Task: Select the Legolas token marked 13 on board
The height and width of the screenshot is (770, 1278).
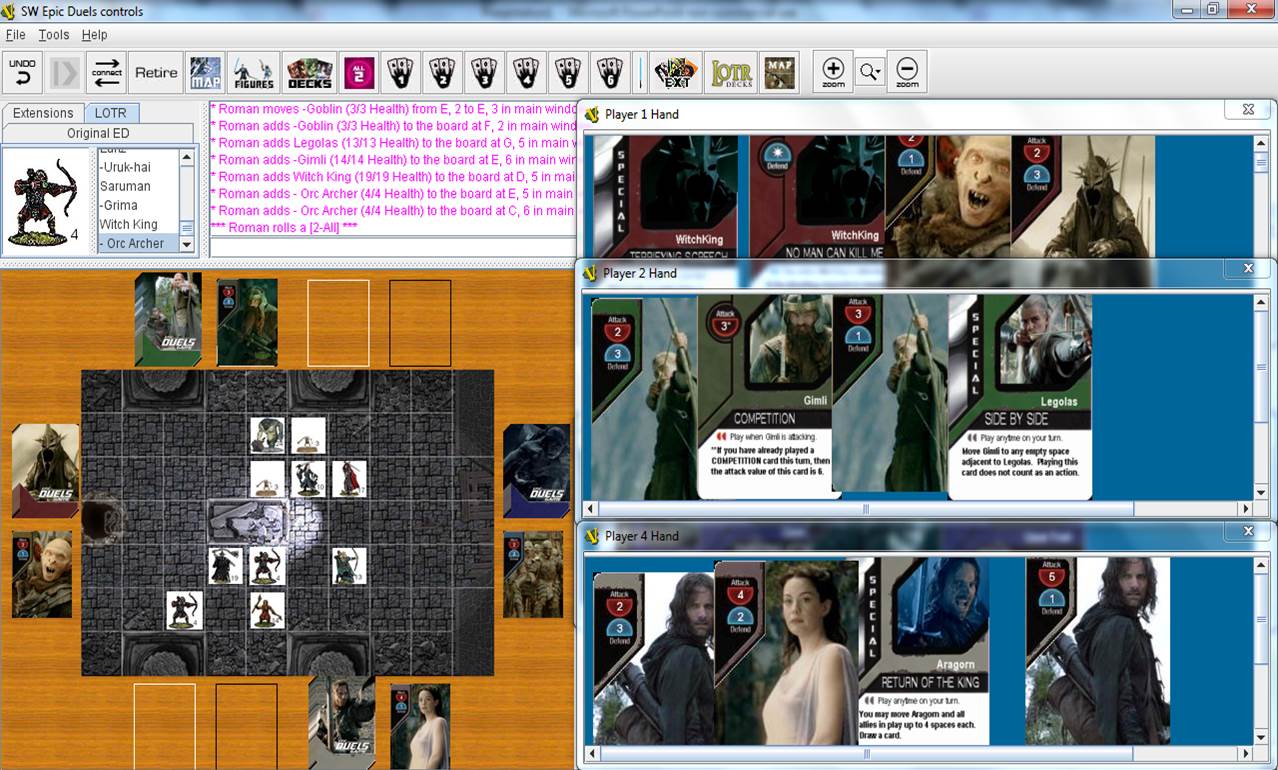Action: [348, 566]
